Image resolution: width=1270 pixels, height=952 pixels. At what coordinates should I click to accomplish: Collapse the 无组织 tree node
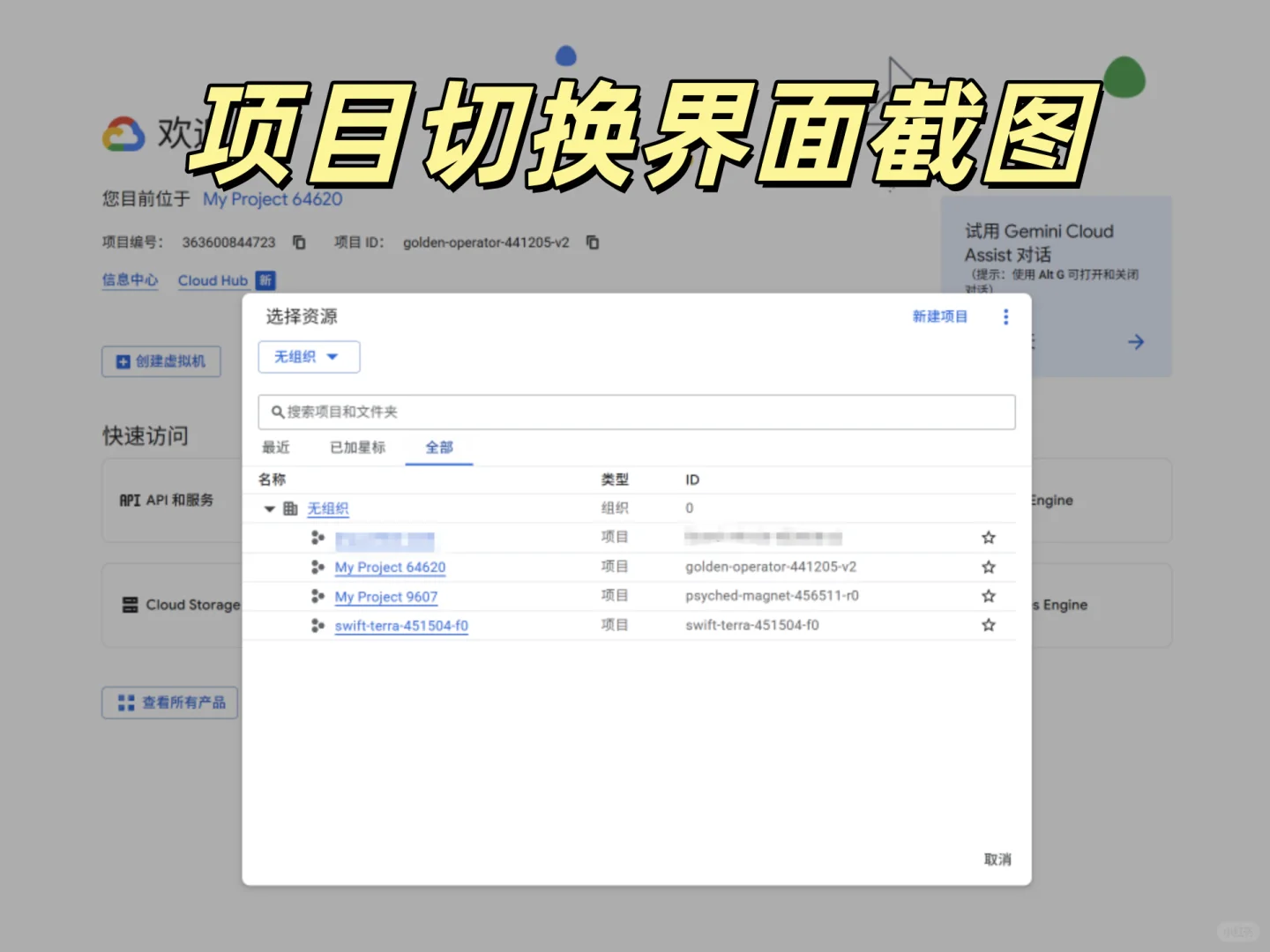point(269,508)
